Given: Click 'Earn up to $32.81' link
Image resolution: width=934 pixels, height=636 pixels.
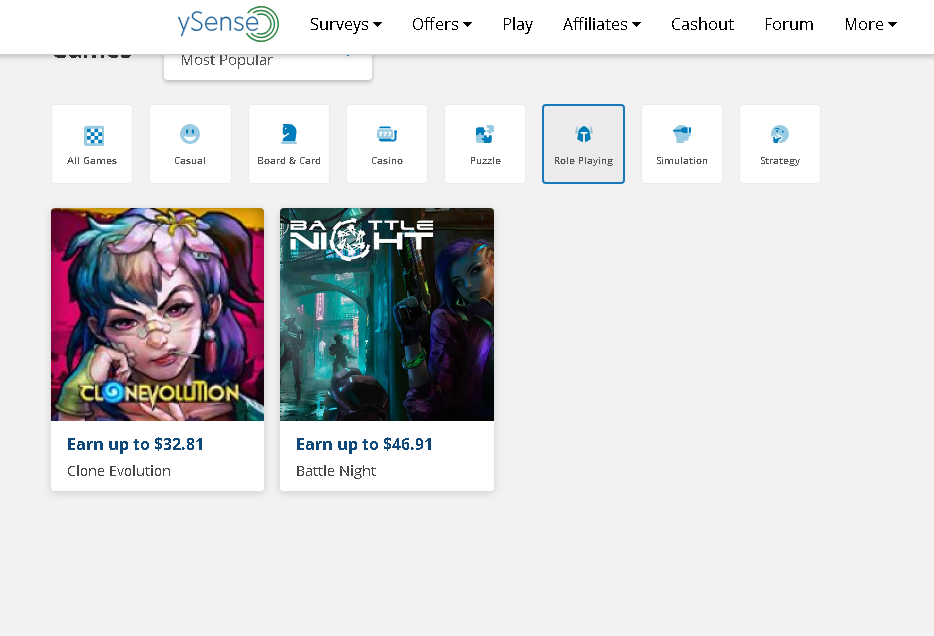Looking at the screenshot, I should (135, 444).
